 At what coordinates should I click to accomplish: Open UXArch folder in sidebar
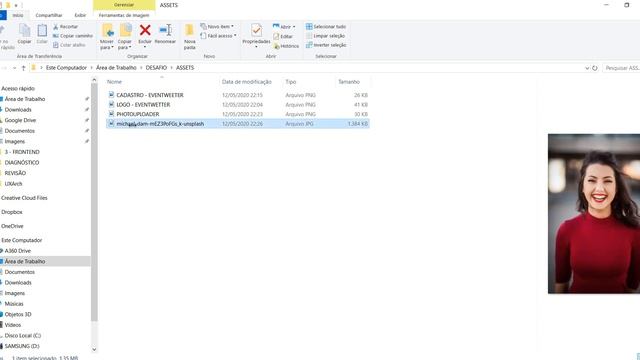(13, 184)
